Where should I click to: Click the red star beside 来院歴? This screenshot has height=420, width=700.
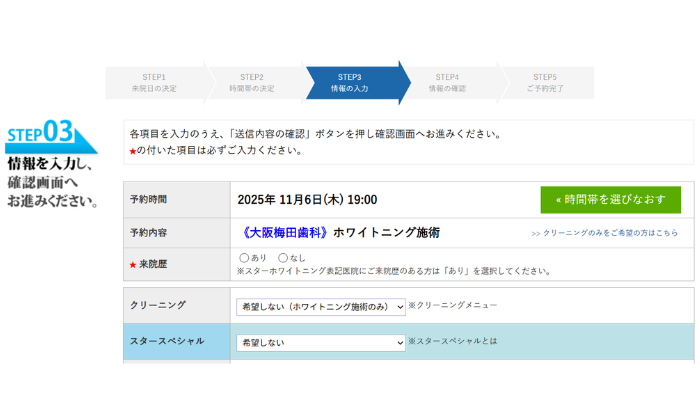133,265
